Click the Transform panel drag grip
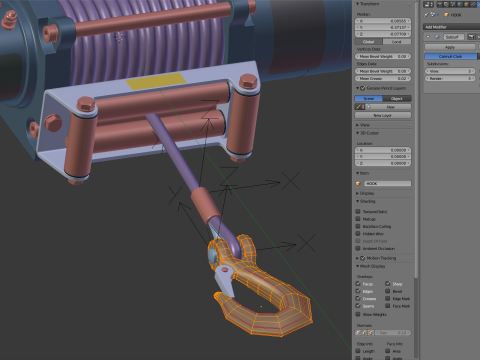 click(409, 4)
